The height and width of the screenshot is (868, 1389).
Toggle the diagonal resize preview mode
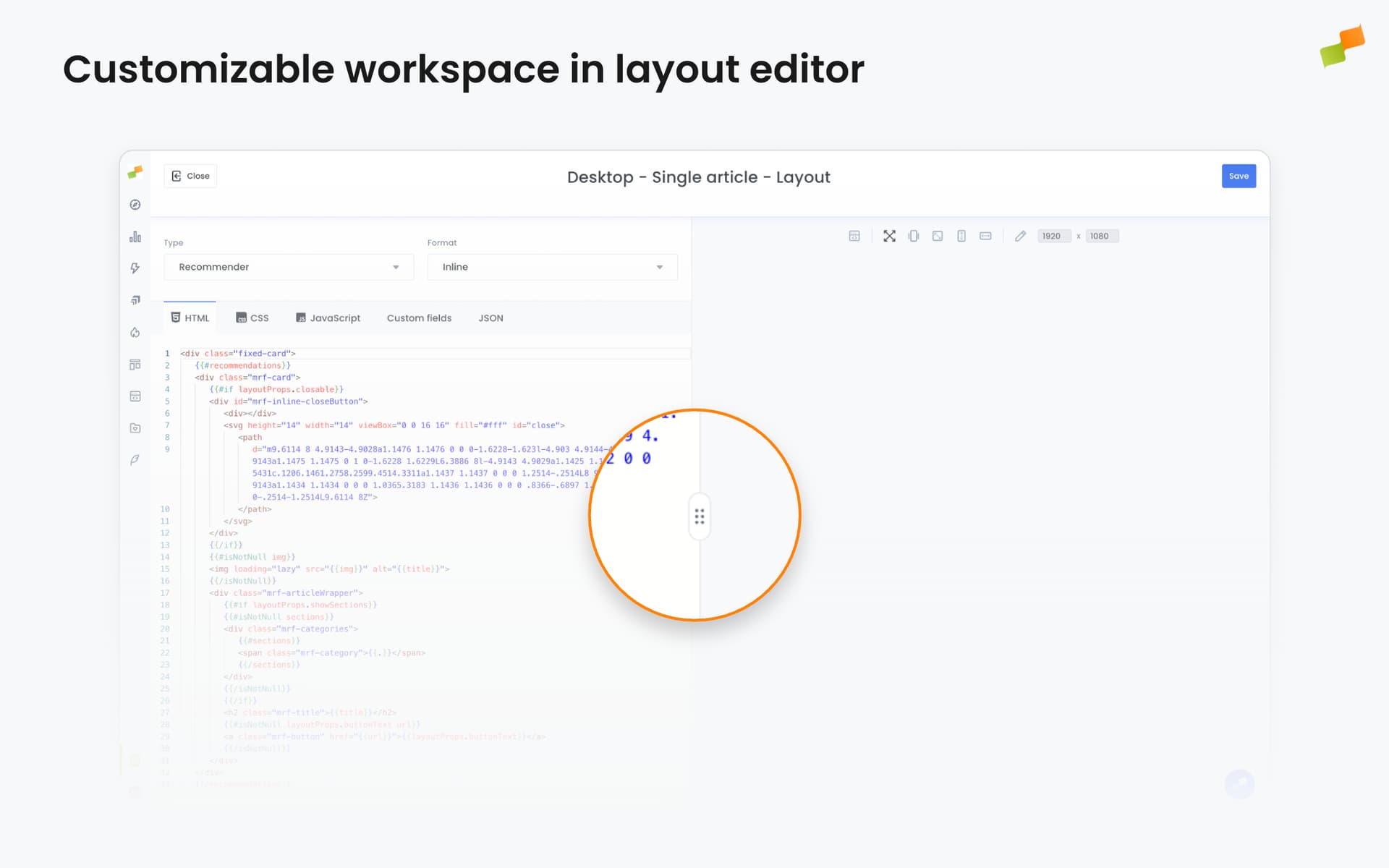pos(937,236)
